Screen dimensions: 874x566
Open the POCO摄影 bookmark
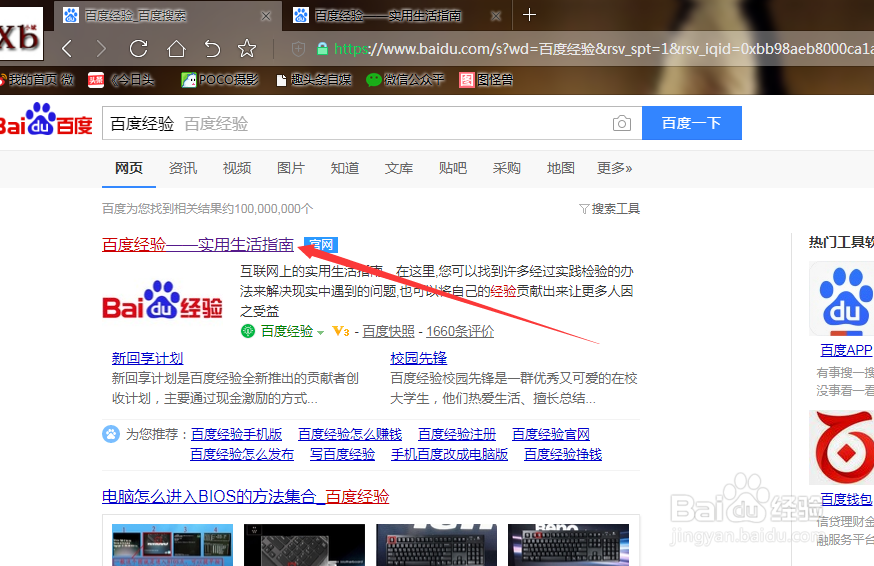coord(220,80)
